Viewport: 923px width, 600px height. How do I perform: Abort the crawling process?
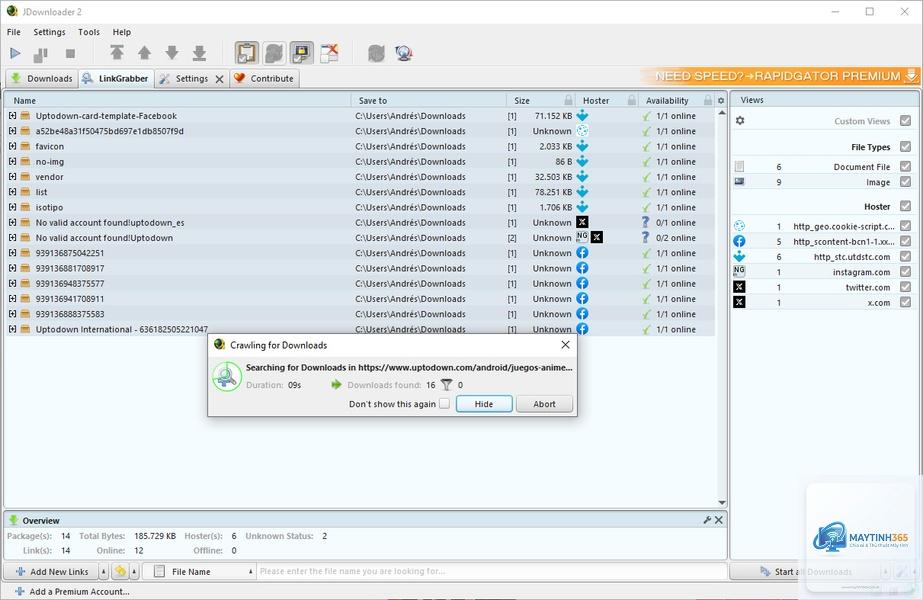(544, 403)
